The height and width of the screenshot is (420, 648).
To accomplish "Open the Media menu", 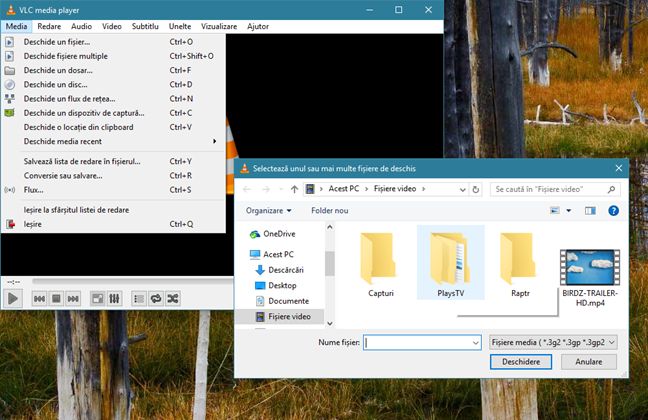I will click(x=17, y=26).
